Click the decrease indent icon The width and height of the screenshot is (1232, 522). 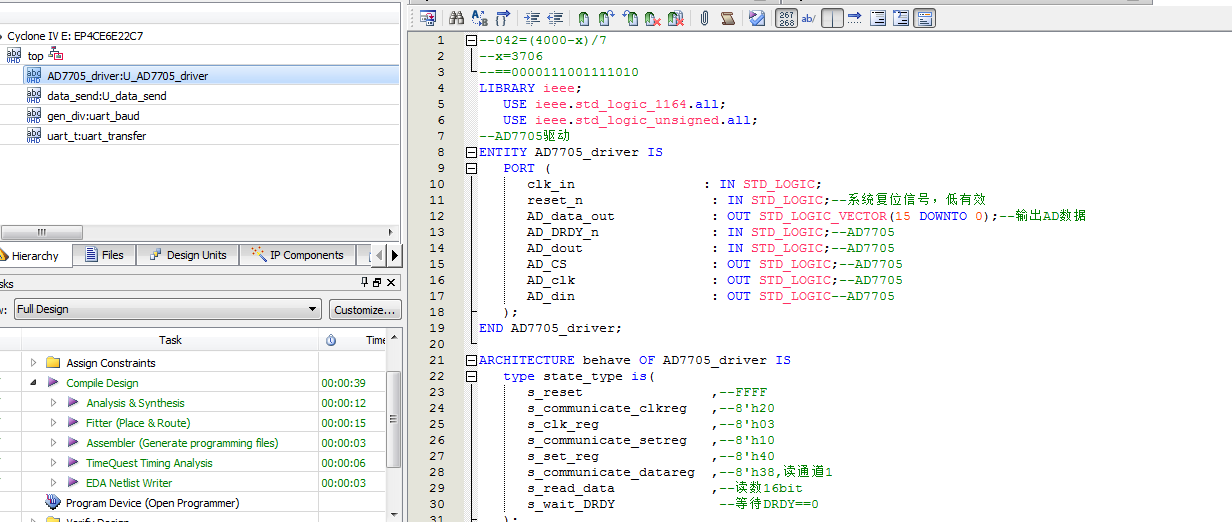coord(556,18)
